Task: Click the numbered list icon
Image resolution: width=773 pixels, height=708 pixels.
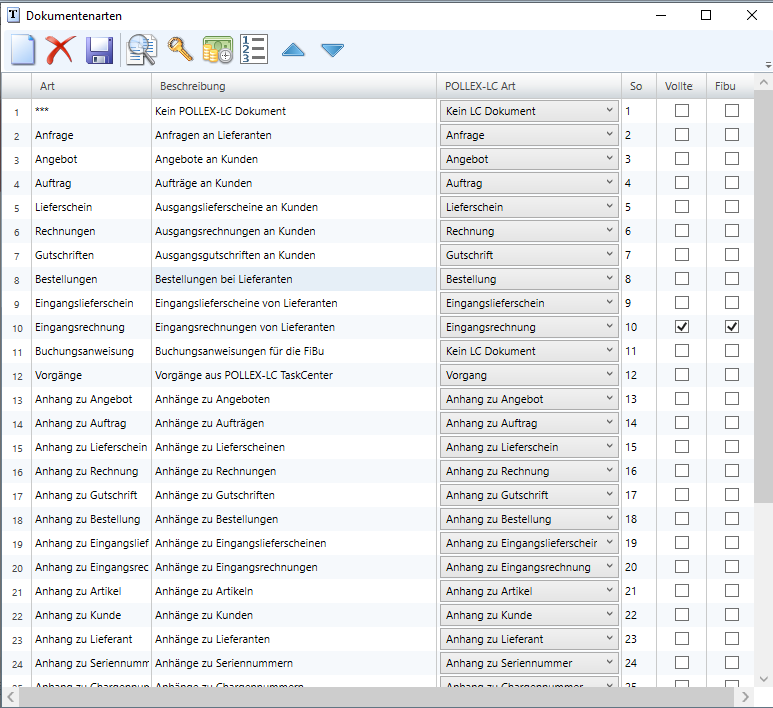Action: click(x=254, y=49)
